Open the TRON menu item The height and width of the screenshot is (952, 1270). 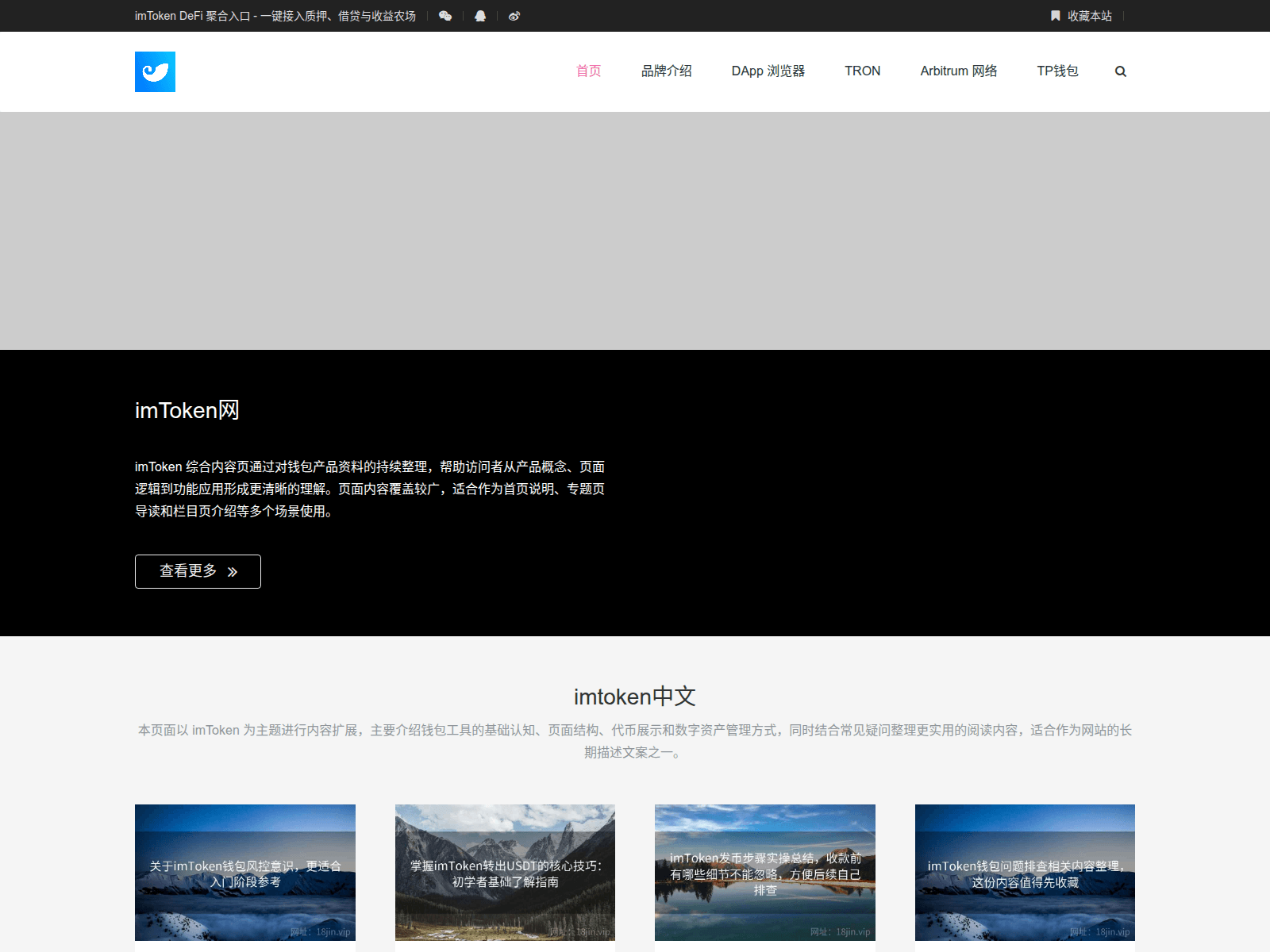pos(863,71)
